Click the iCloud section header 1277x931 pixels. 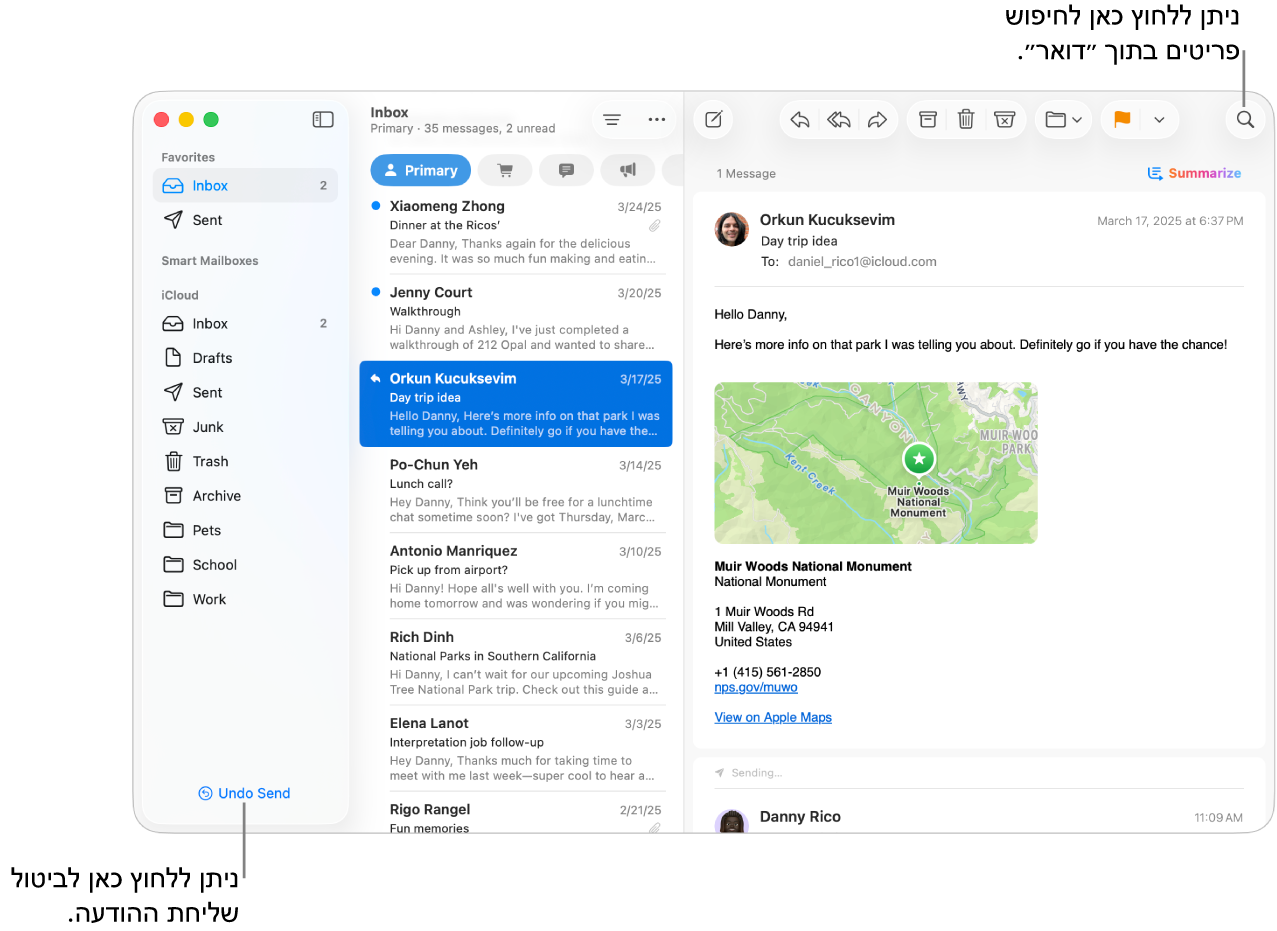[x=180, y=295]
